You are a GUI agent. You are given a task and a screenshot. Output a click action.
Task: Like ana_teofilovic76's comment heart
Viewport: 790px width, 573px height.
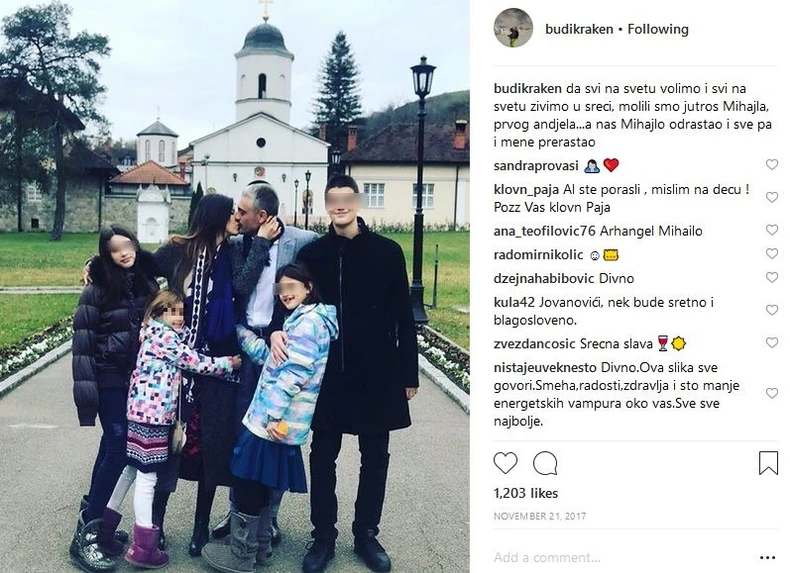tap(772, 230)
